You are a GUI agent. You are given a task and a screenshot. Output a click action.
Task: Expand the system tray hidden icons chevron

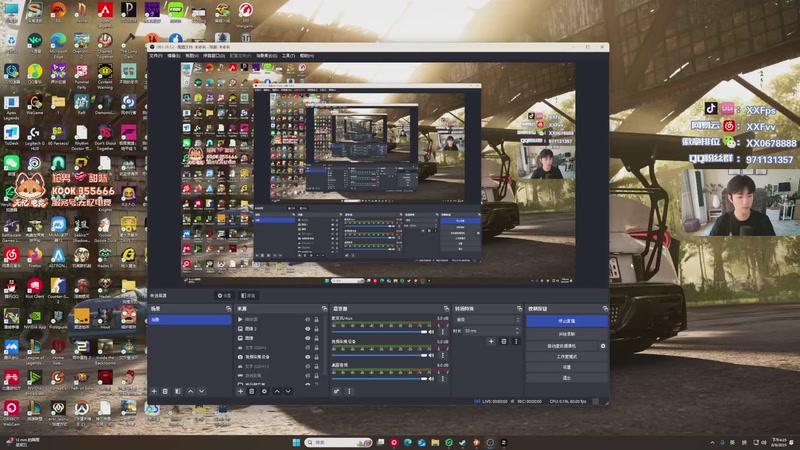point(712,442)
